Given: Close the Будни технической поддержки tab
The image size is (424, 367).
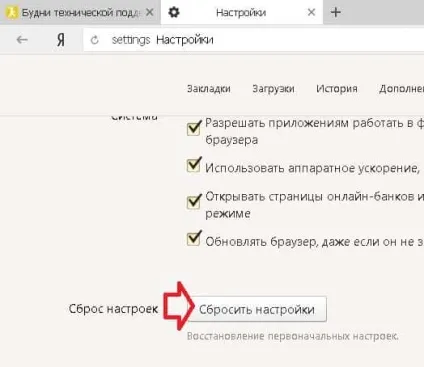Looking at the screenshot, I should (x=150, y=12).
